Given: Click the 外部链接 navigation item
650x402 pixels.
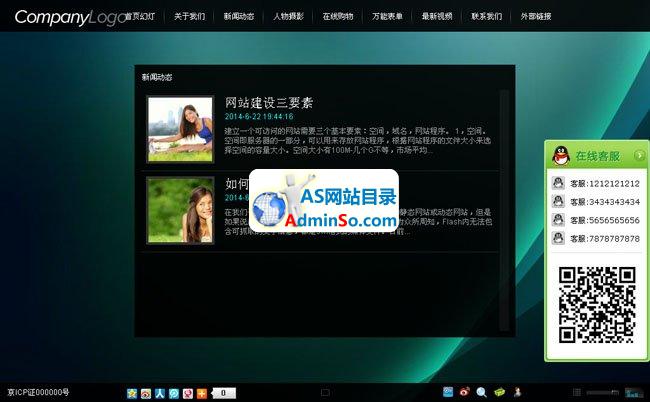Looking at the screenshot, I should tap(536, 16).
